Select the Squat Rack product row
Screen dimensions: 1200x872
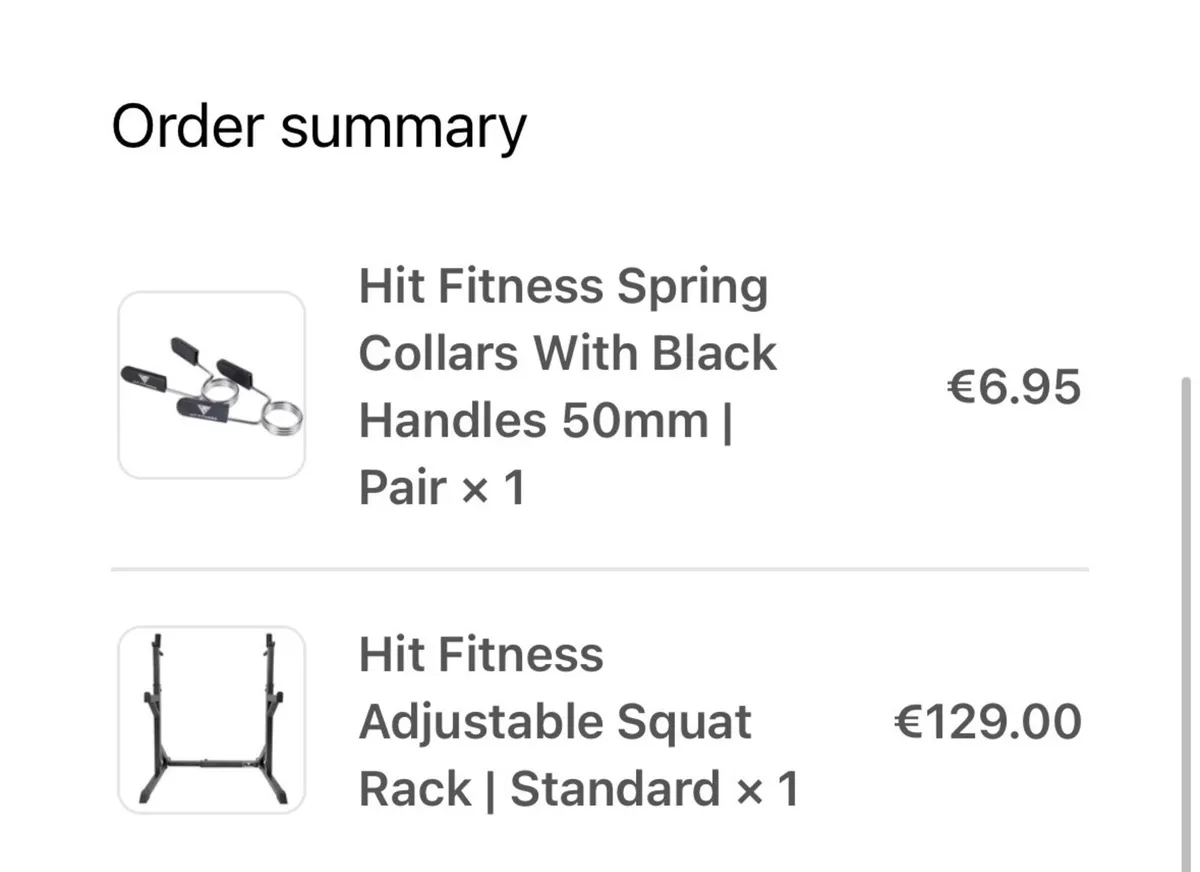(x=600, y=720)
